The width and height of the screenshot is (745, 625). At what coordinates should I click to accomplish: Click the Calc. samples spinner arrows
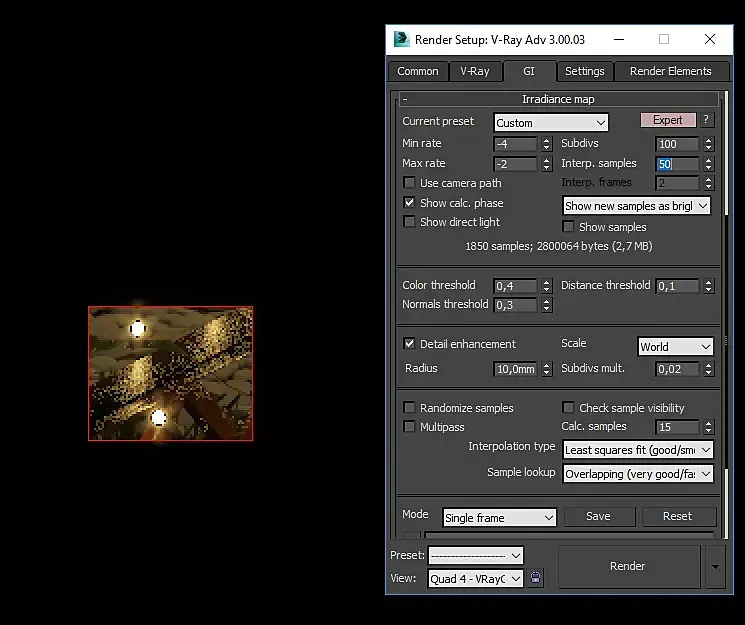click(x=708, y=427)
